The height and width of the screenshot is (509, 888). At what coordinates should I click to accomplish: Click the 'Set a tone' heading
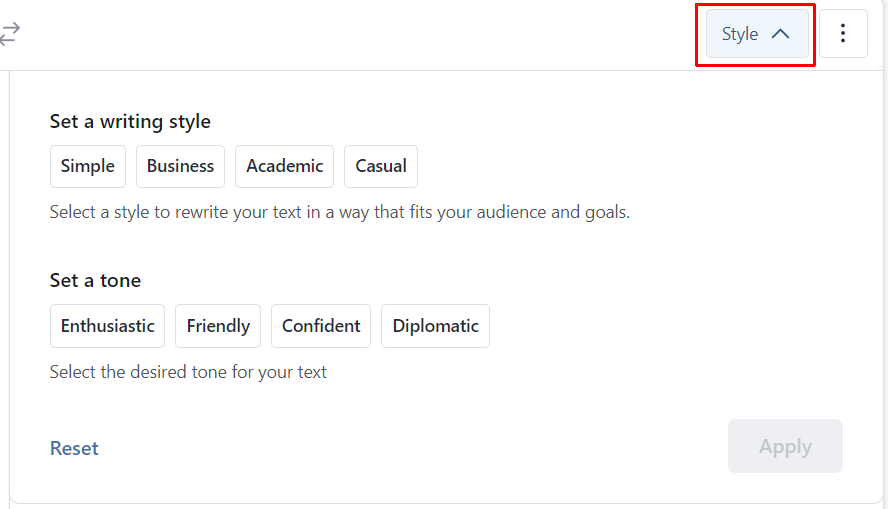(95, 281)
